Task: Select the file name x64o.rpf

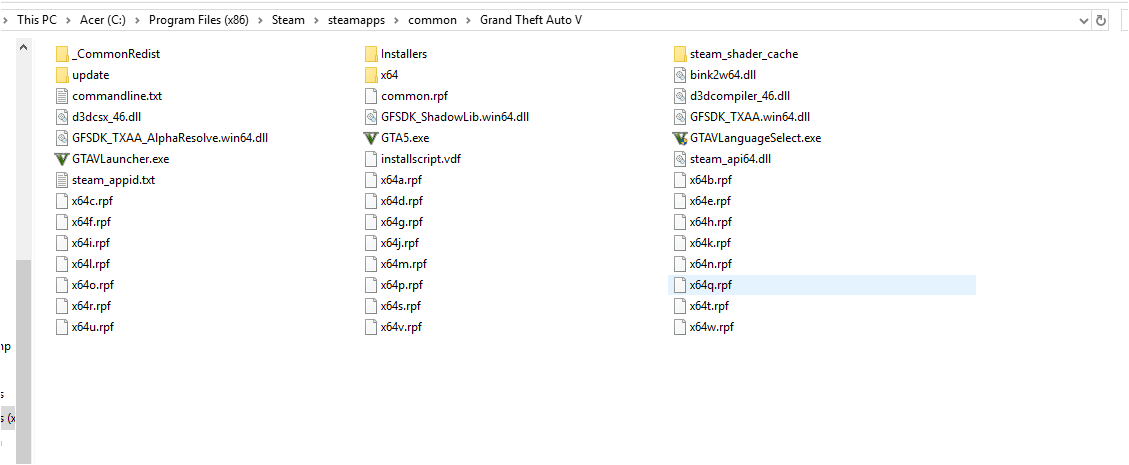Action: [93, 286]
